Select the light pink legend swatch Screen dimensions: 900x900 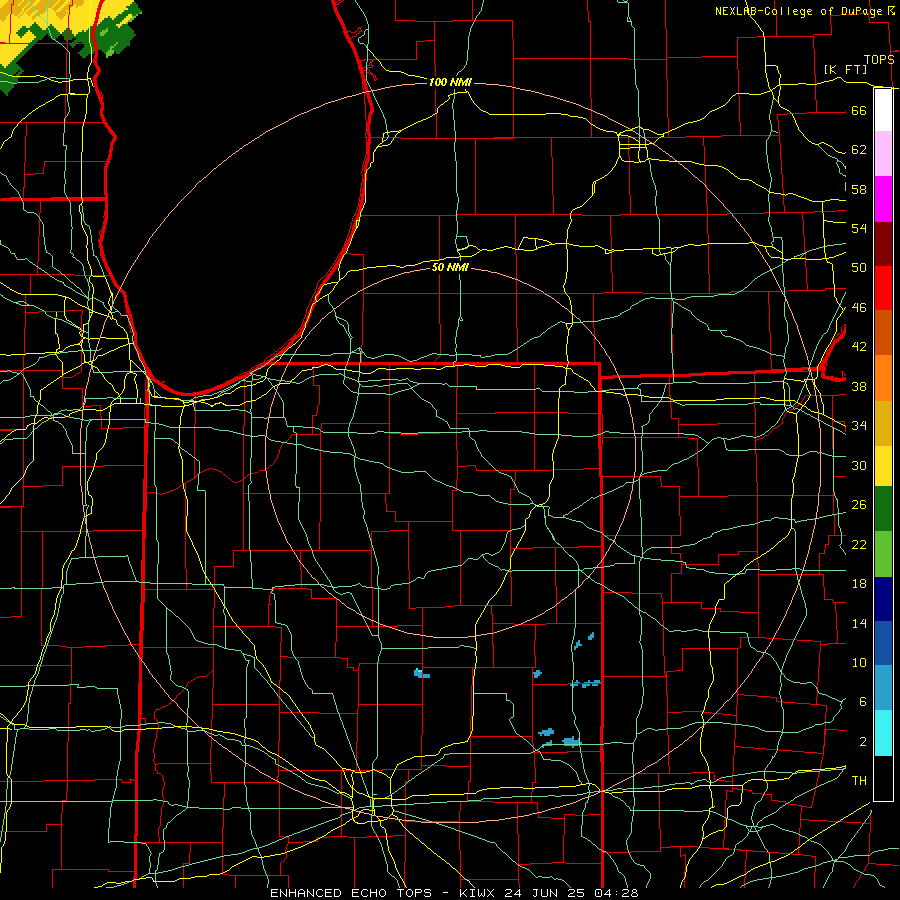tap(883, 153)
